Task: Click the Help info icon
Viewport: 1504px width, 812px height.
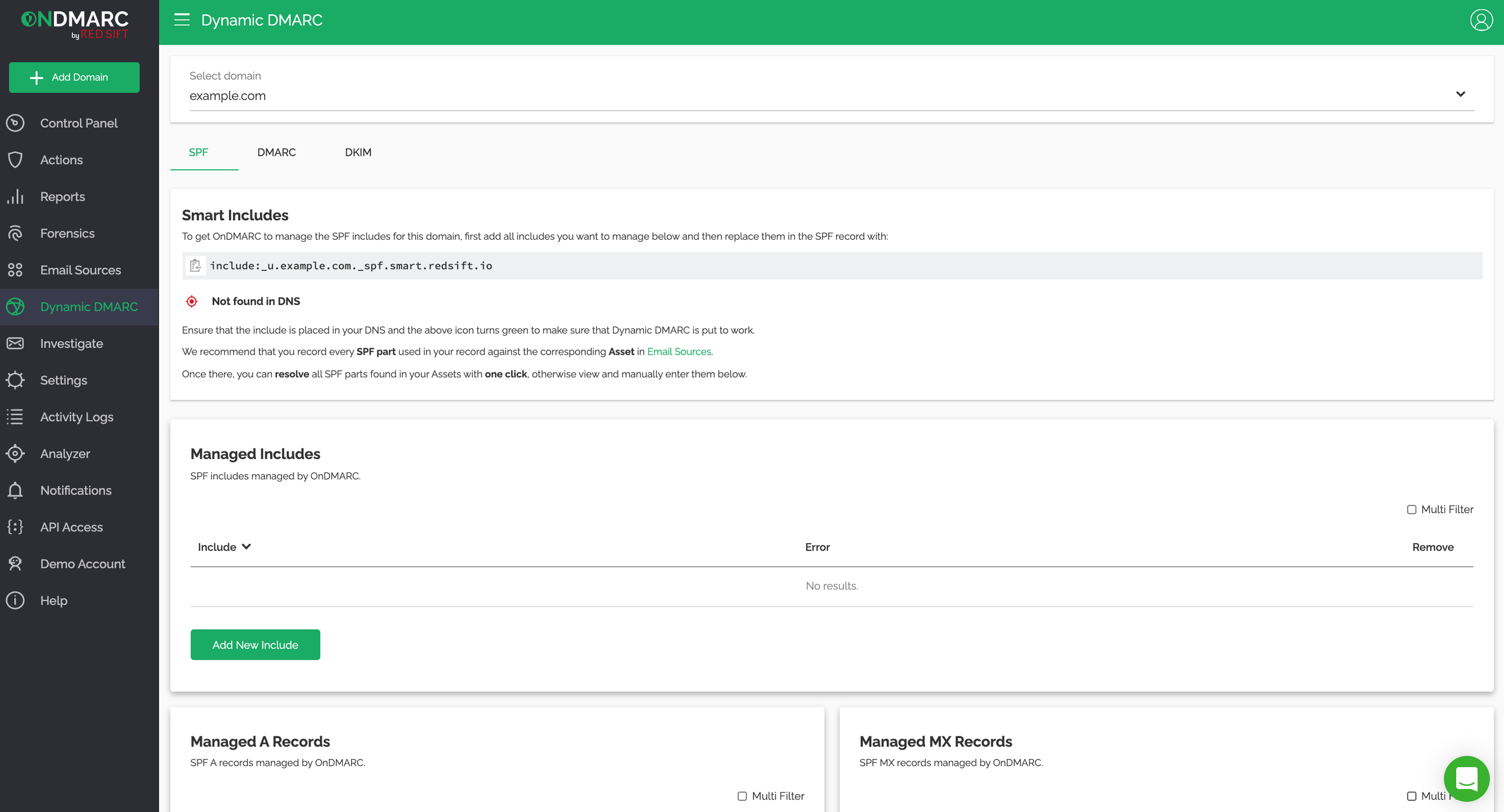Action: [15, 601]
